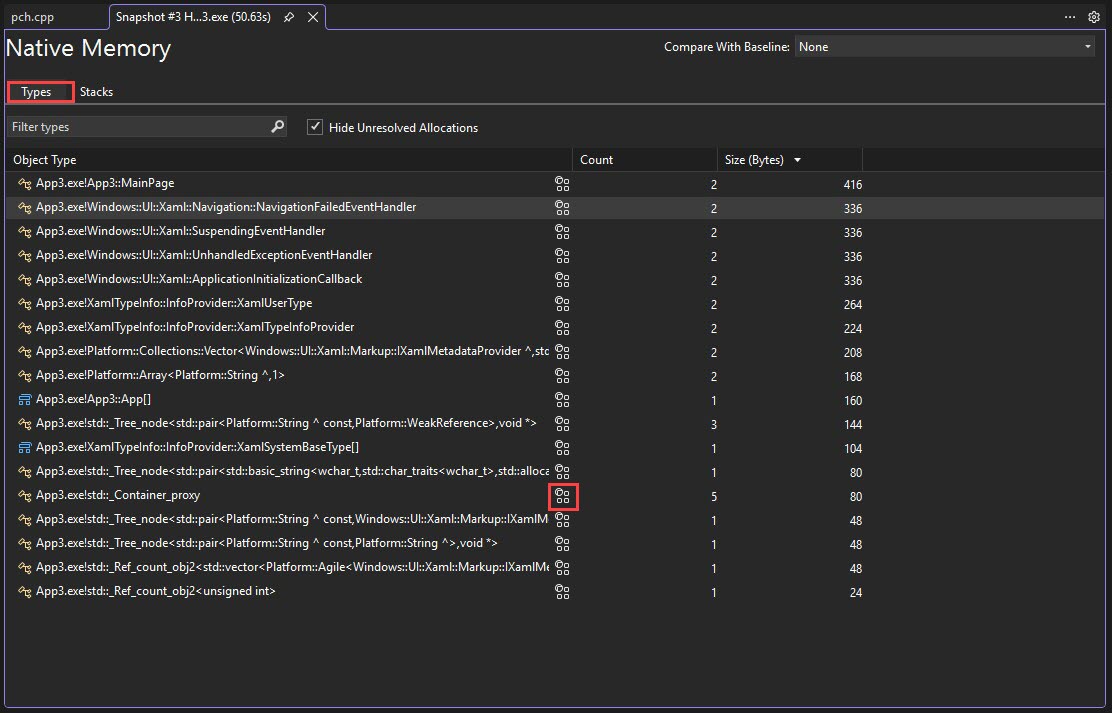Sort by the Object Type column header

click(x=44, y=159)
